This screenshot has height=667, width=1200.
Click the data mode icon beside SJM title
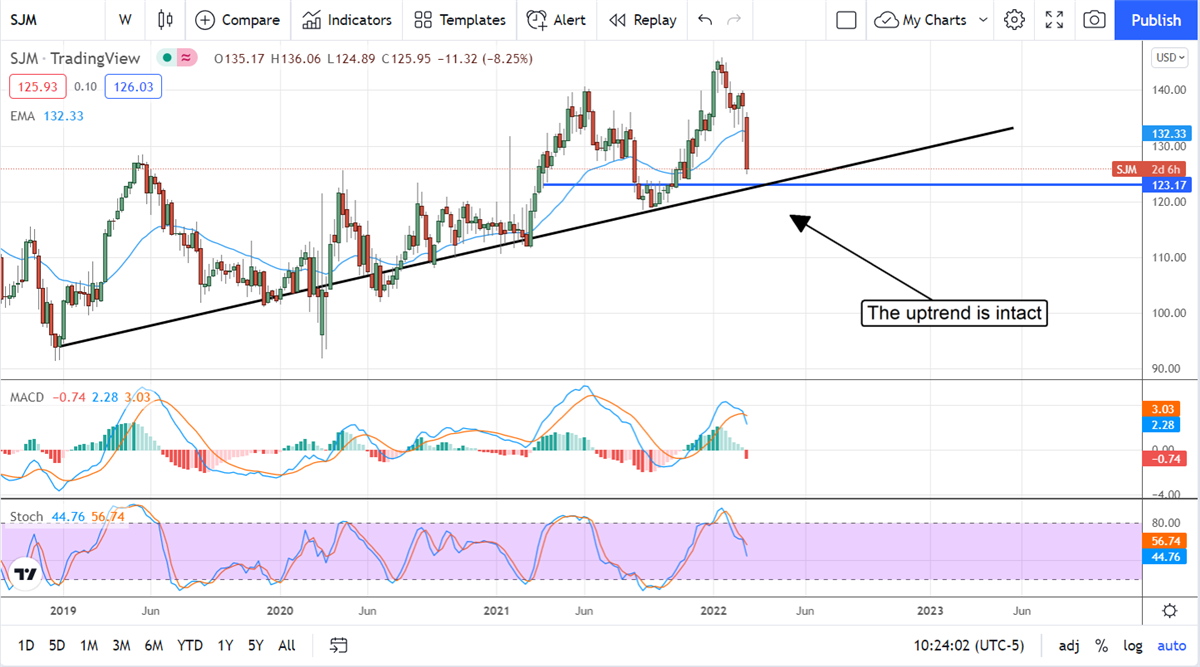point(185,59)
